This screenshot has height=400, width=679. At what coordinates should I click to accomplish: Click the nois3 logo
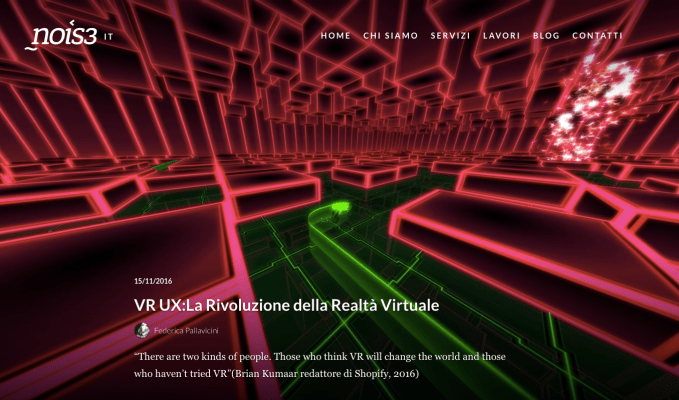click(x=61, y=35)
